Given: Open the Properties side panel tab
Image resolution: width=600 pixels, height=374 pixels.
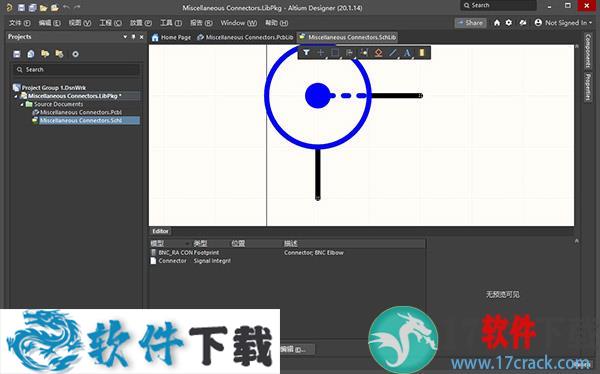Looking at the screenshot, I should pyautogui.click(x=588, y=87).
